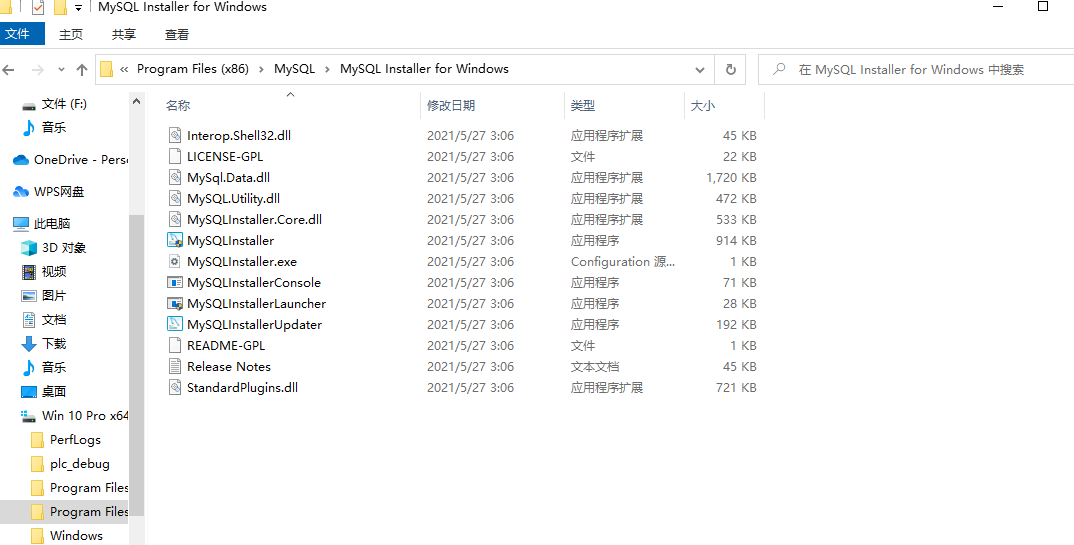The image size is (1074, 545).
Task: Open the quick access toolbar customize dropdown
Action: (x=79, y=8)
